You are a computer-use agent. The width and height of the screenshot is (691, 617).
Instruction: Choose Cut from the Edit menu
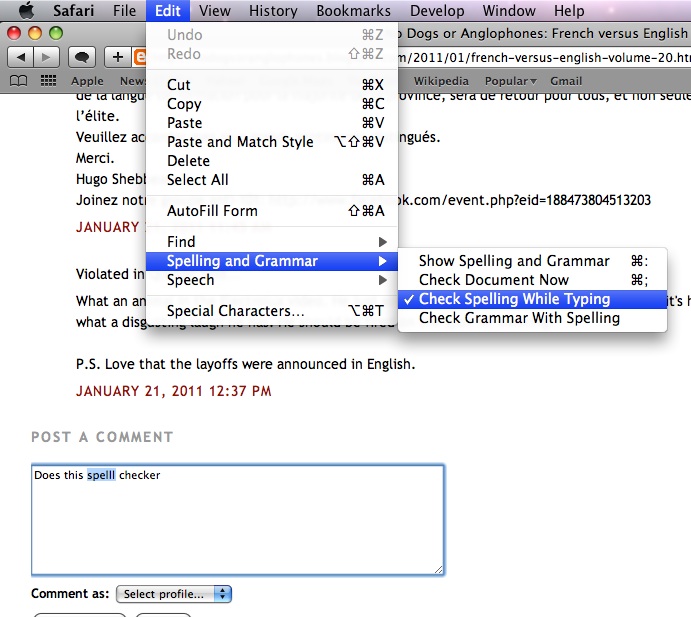click(x=272, y=85)
